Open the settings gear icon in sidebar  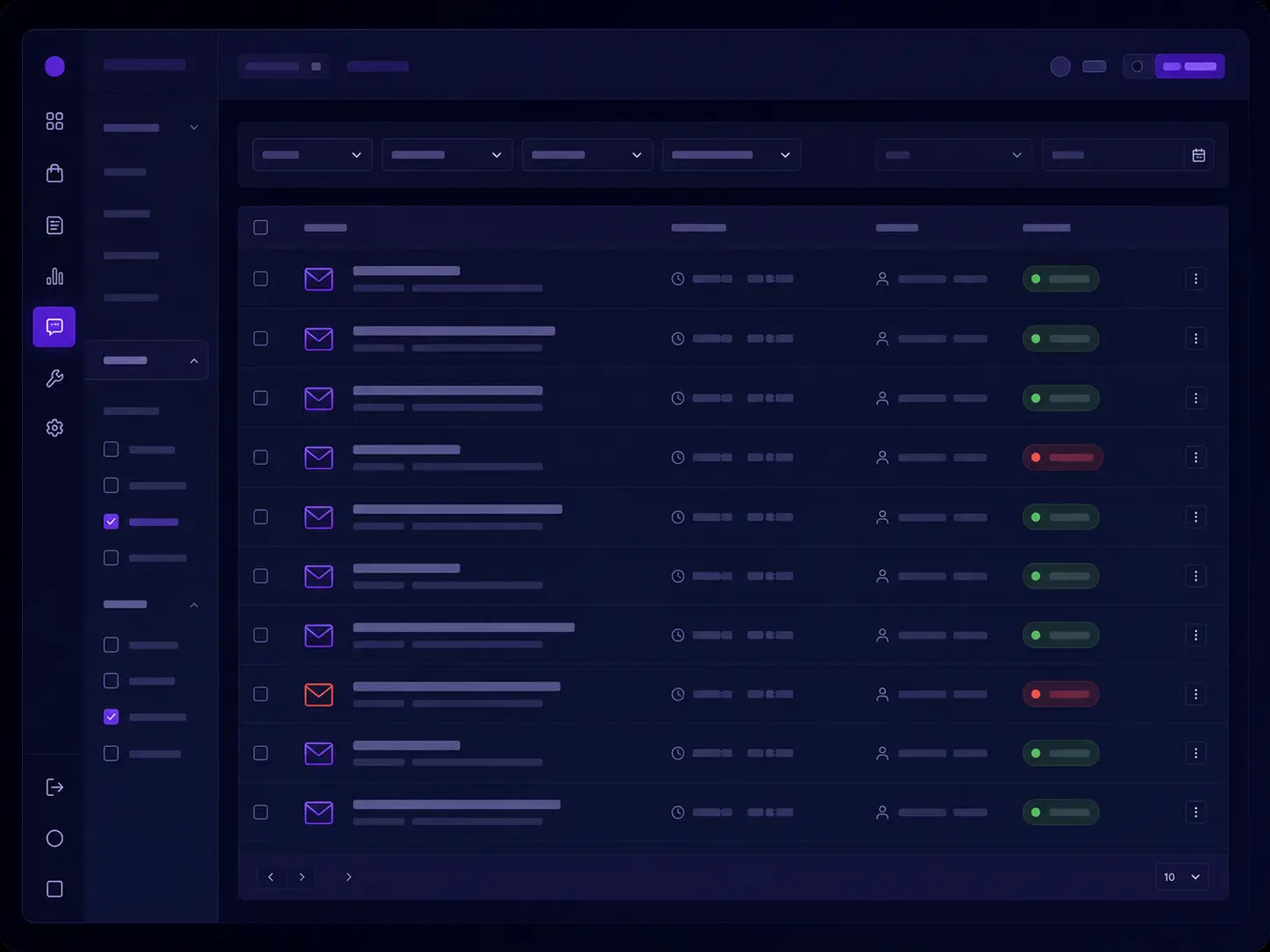tap(54, 428)
